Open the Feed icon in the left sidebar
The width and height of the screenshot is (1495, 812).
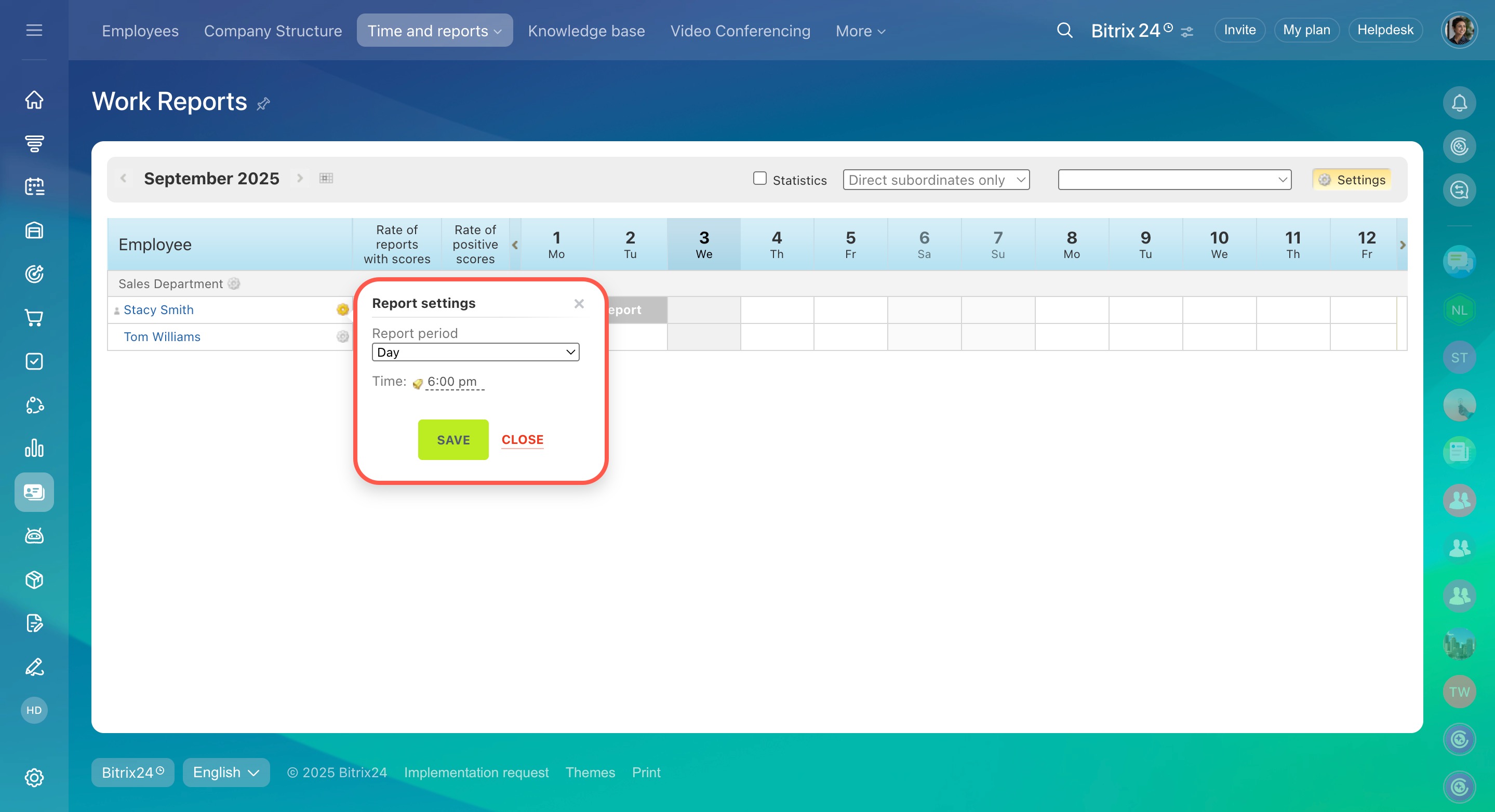click(x=34, y=143)
